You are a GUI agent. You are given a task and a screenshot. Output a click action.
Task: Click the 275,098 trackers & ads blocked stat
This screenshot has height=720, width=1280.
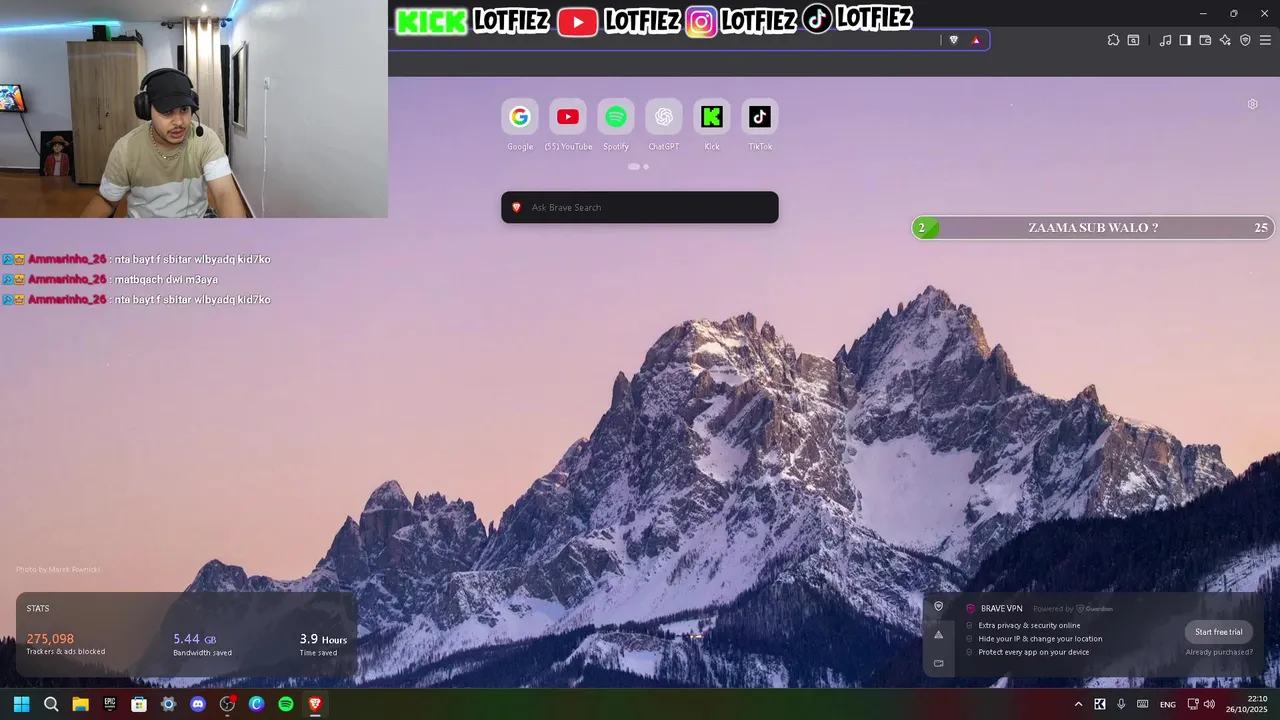pyautogui.click(x=65, y=644)
